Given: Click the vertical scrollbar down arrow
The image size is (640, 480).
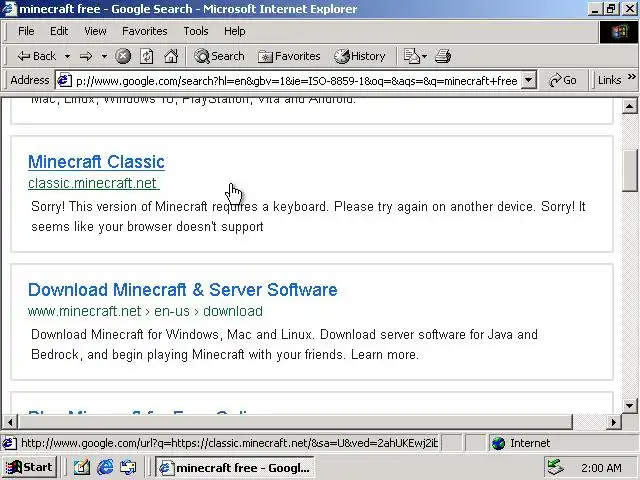Looking at the screenshot, I should click(630, 405).
